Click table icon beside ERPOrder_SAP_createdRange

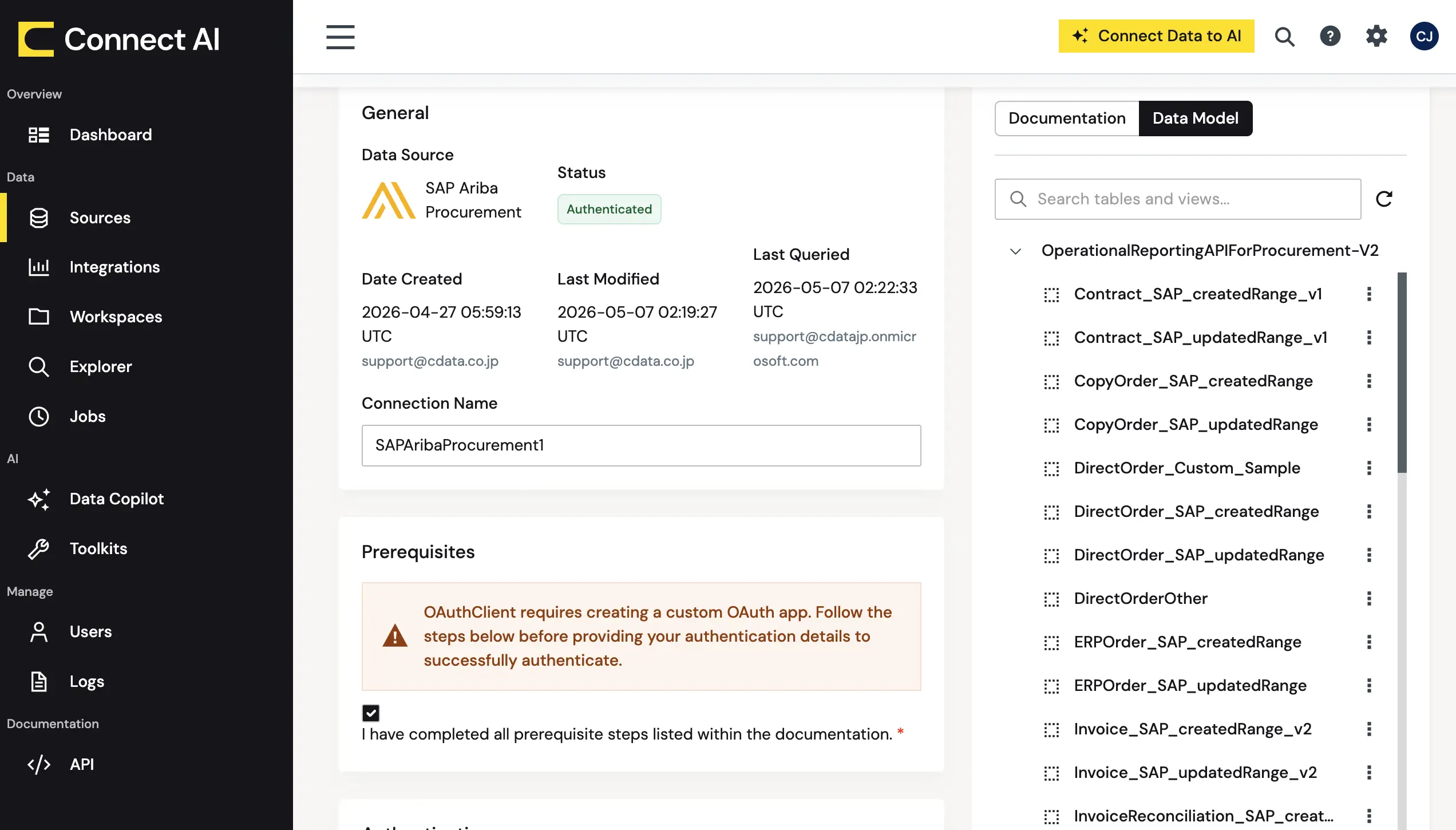[x=1051, y=643]
